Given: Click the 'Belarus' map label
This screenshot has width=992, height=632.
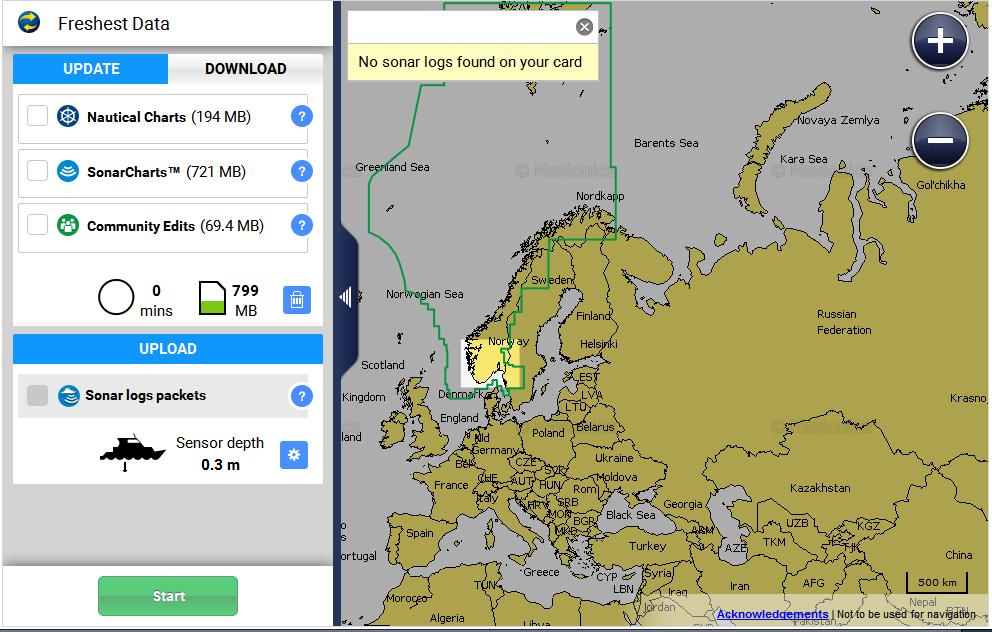Looking at the screenshot, I should pyautogui.click(x=595, y=427).
